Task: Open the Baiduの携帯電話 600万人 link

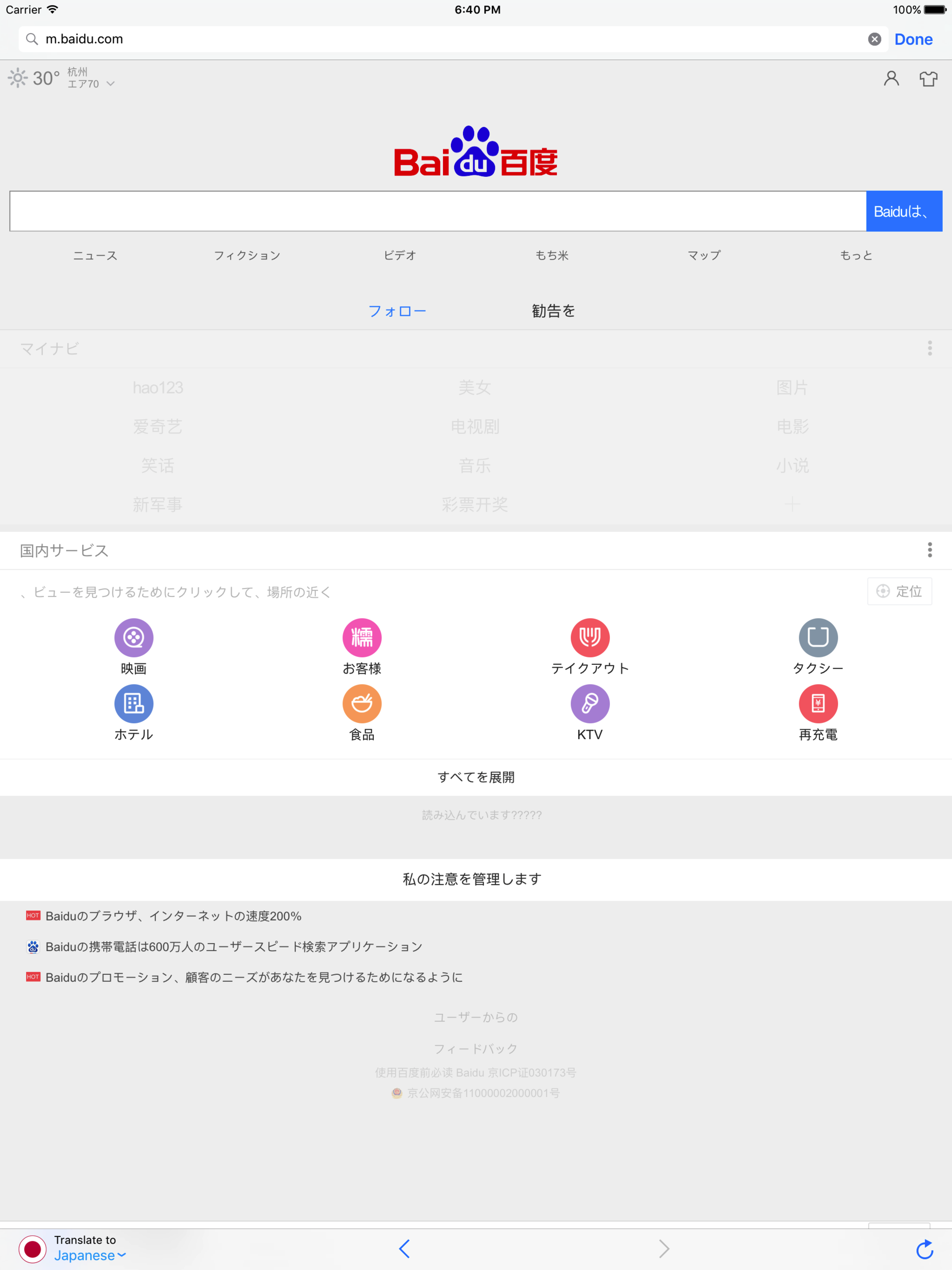Action: pos(234,947)
